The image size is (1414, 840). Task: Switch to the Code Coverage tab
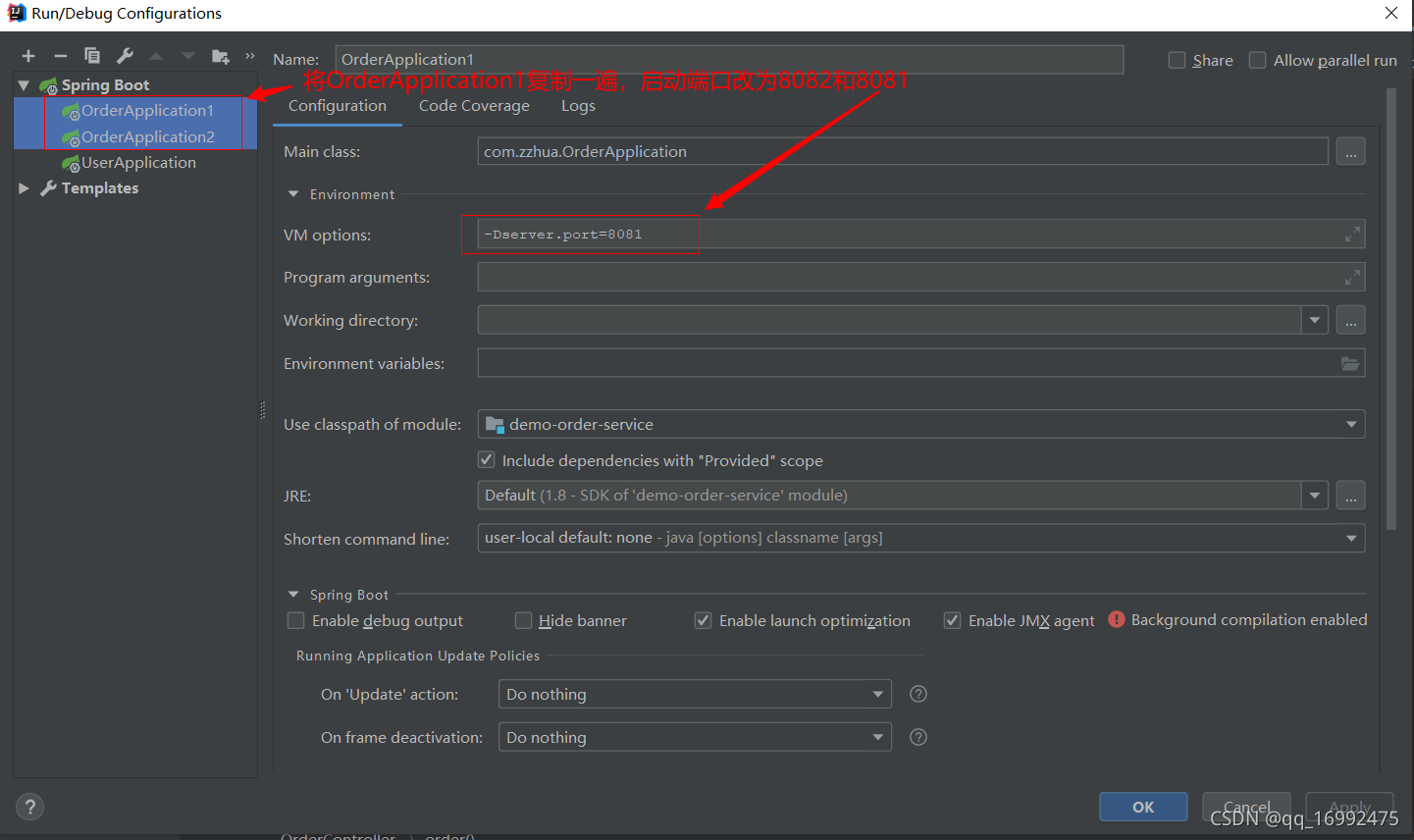[x=474, y=106]
